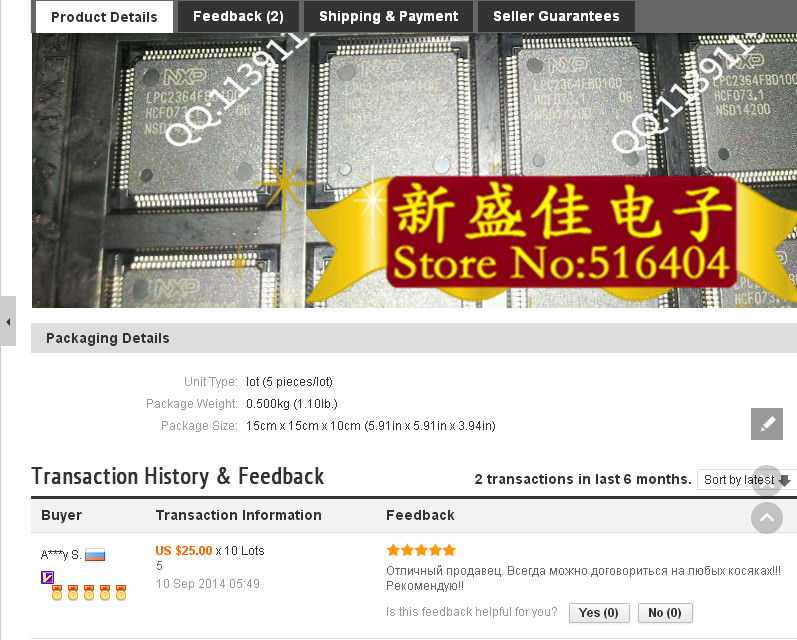The width and height of the screenshot is (797, 640).
Task: Open the Shipping & Payment tab
Action: [x=388, y=17]
